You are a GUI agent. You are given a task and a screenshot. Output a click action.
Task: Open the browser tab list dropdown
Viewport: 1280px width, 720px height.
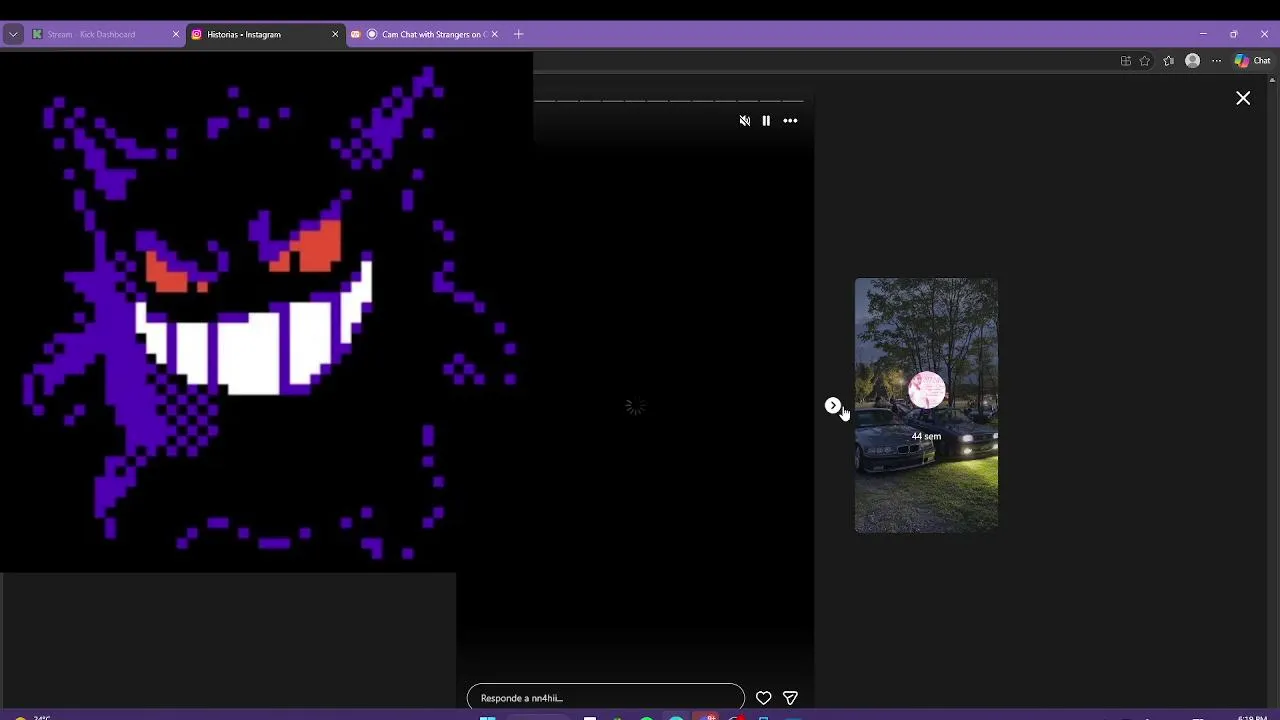click(13, 34)
